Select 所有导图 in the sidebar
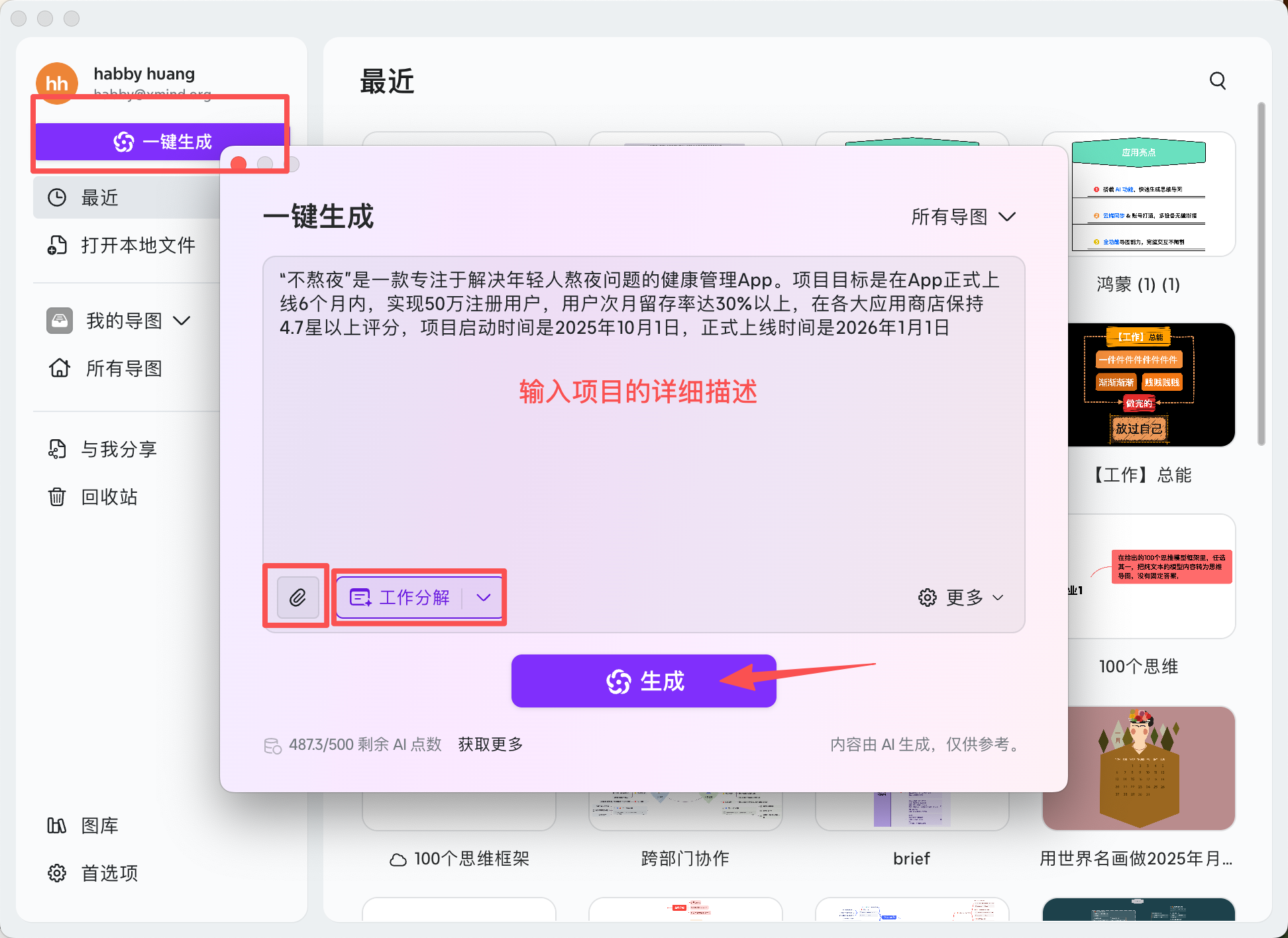The width and height of the screenshot is (1288, 938). point(123,368)
